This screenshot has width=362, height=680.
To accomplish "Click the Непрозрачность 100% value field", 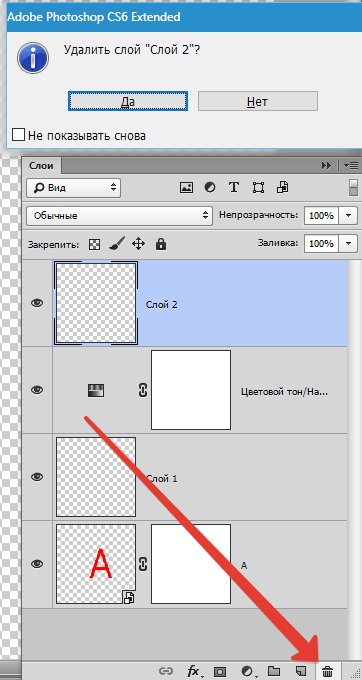I will click(321, 216).
